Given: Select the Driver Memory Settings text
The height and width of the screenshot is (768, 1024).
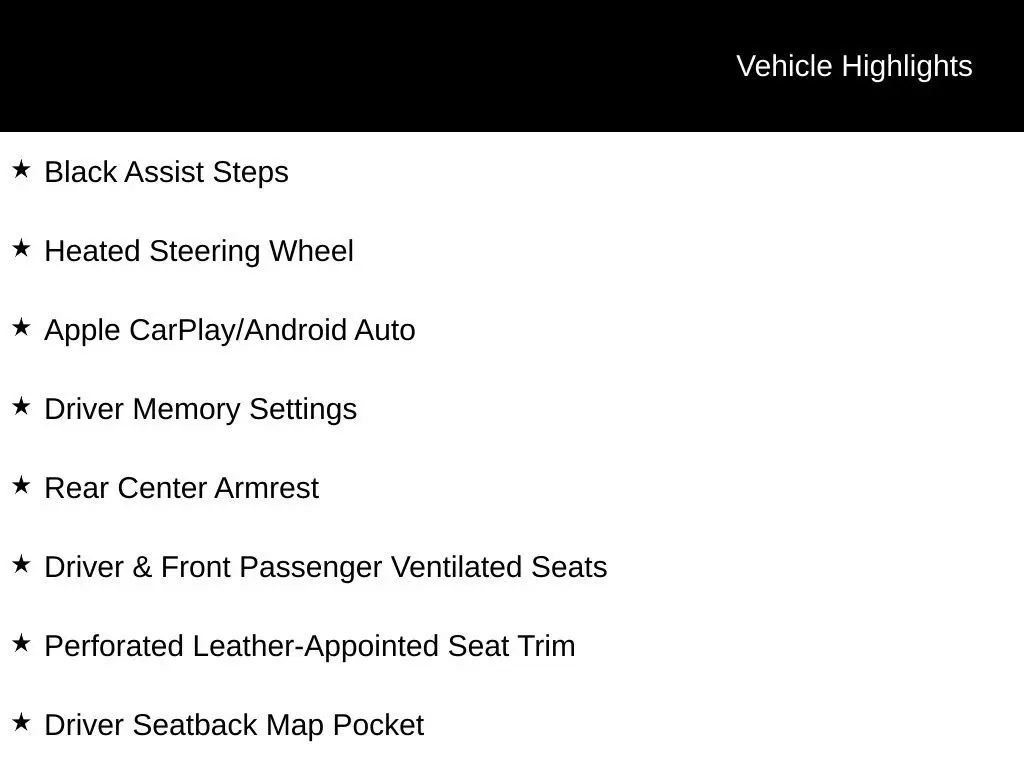Looking at the screenshot, I should tap(200, 409).
